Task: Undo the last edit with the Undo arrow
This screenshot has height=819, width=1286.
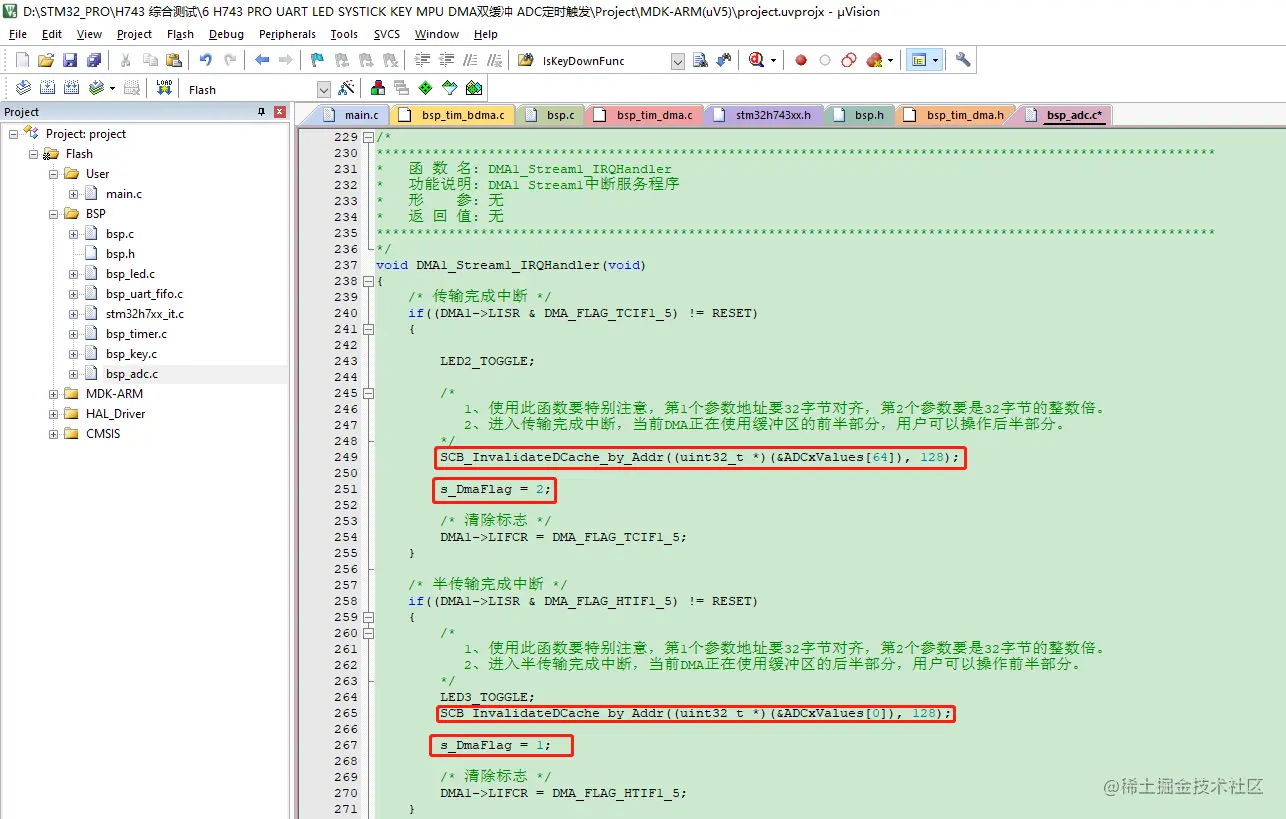Action: click(206, 60)
